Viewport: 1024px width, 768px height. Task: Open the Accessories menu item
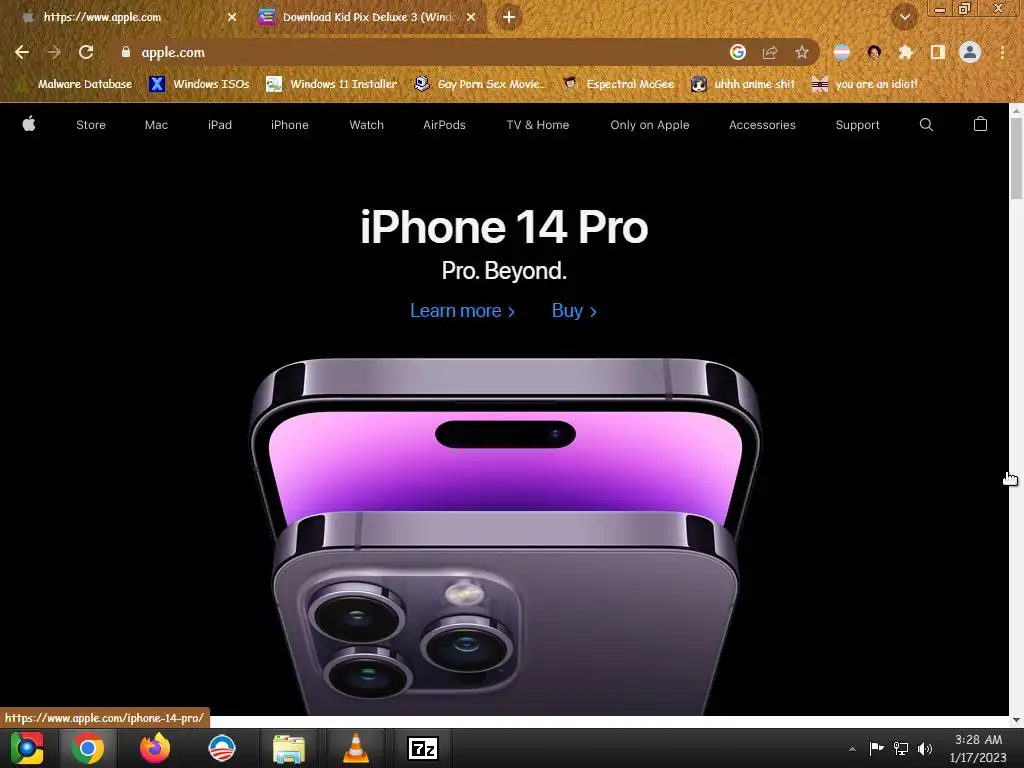coord(762,125)
